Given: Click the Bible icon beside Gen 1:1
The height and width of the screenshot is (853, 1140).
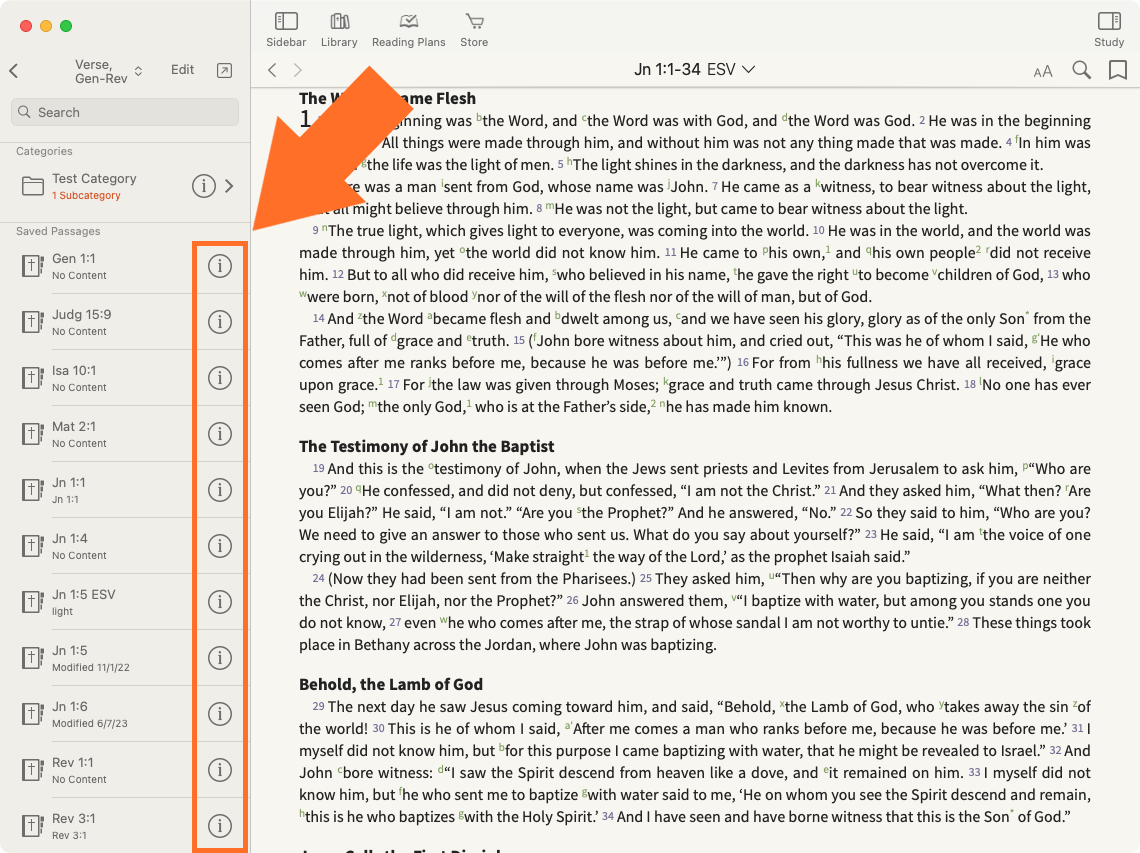Looking at the screenshot, I should (x=32, y=266).
